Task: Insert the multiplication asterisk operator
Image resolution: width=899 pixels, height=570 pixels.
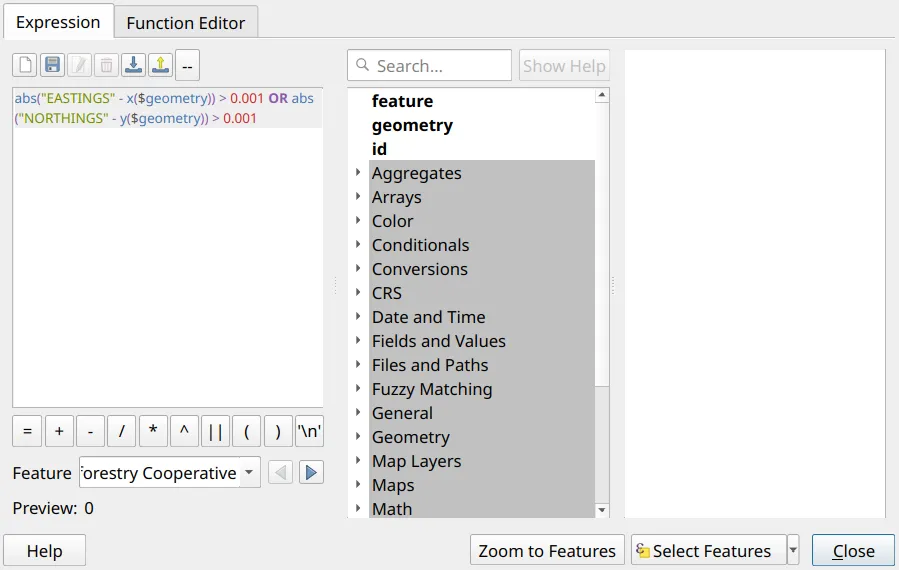Action: pyautogui.click(x=153, y=431)
